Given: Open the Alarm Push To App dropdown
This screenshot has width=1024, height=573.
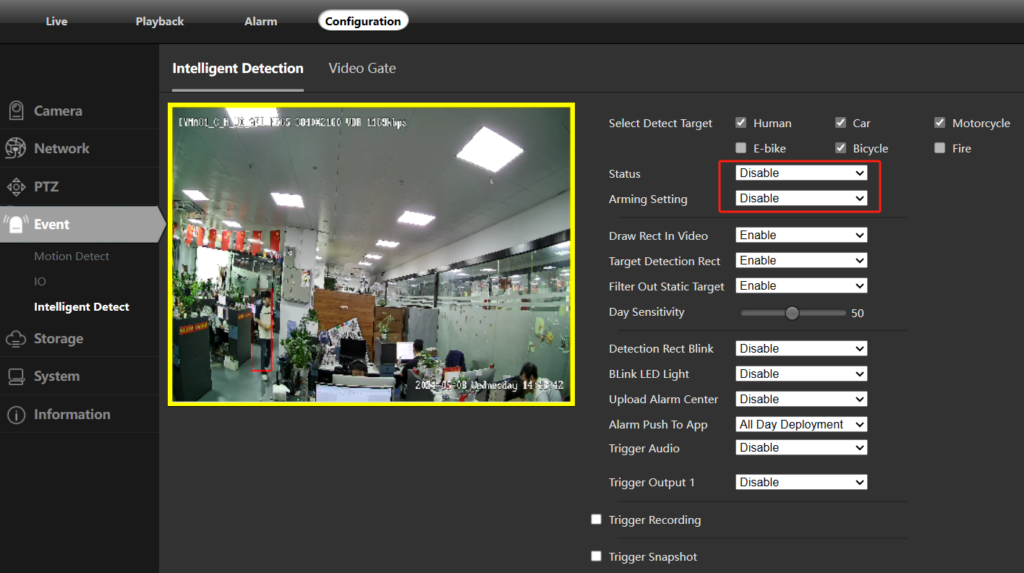Looking at the screenshot, I should point(801,424).
